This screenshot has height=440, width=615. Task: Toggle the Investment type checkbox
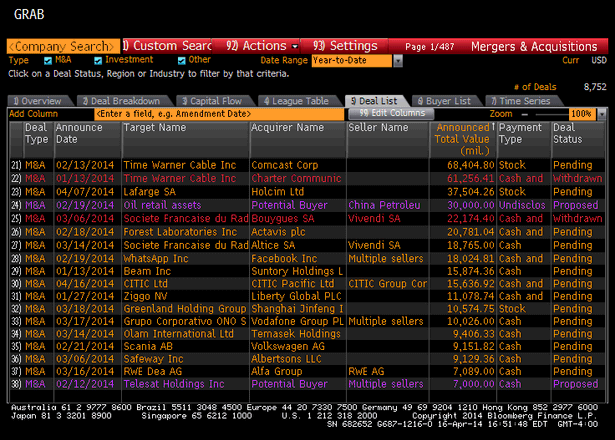tap(98, 60)
